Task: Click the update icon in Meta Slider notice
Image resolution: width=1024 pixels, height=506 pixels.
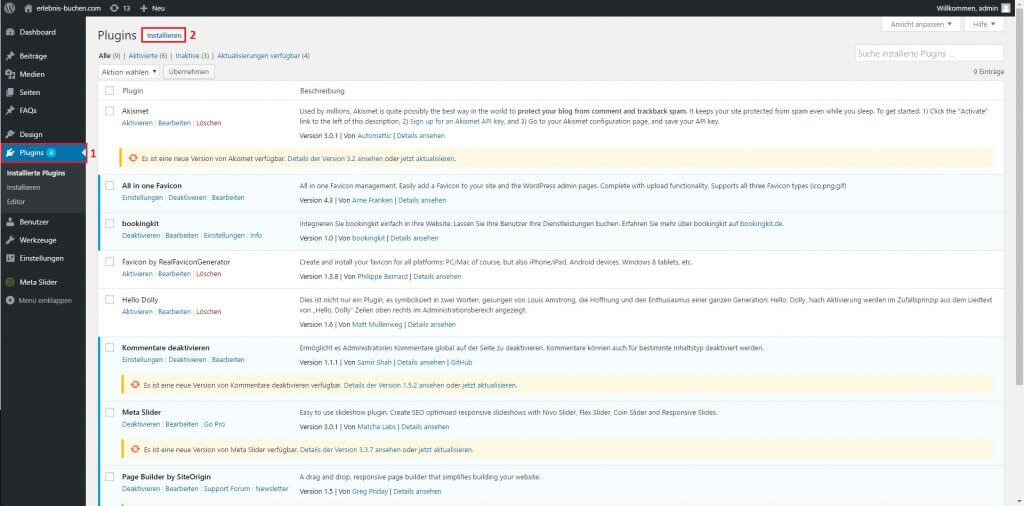Action: pyautogui.click(x=135, y=449)
